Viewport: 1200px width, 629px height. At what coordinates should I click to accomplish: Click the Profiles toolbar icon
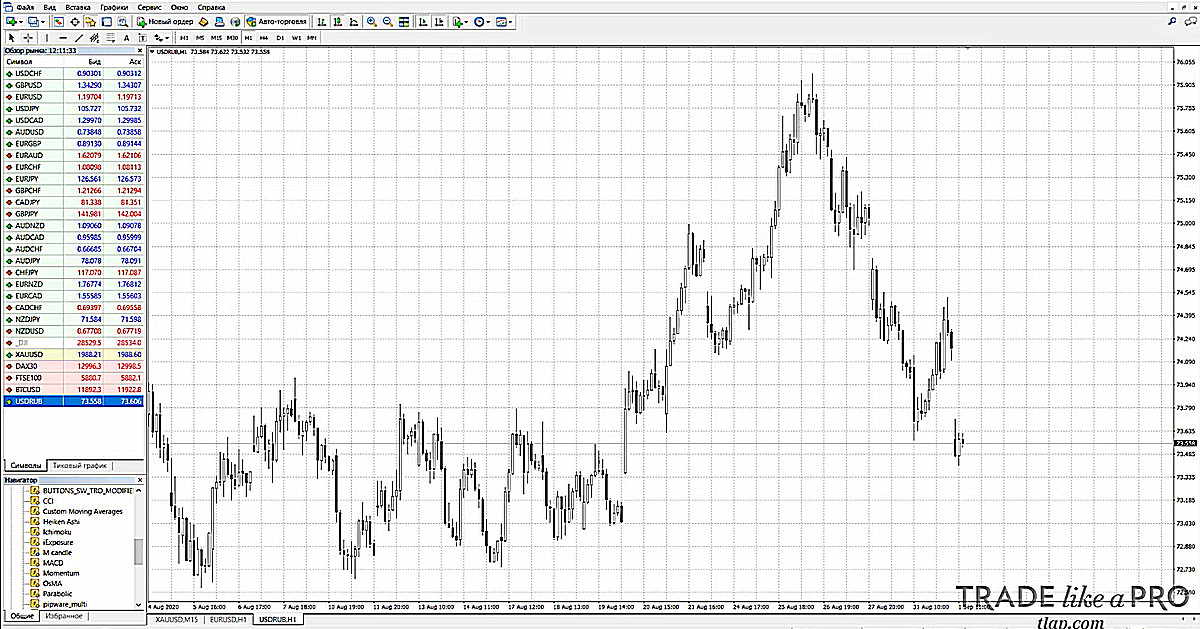coord(32,21)
